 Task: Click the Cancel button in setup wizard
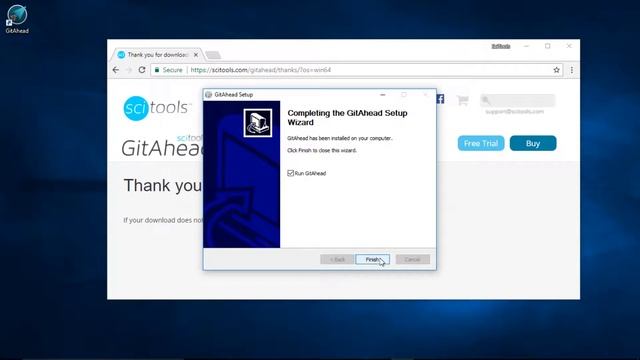pyautogui.click(x=413, y=260)
